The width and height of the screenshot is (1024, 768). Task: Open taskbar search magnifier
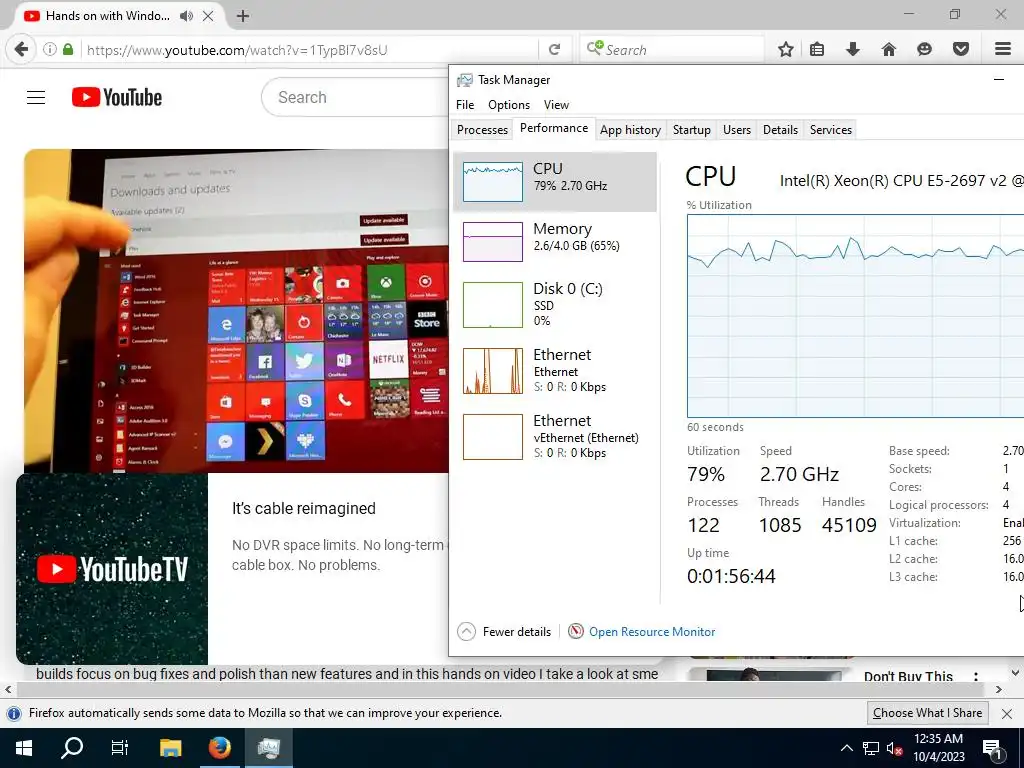tap(72, 748)
